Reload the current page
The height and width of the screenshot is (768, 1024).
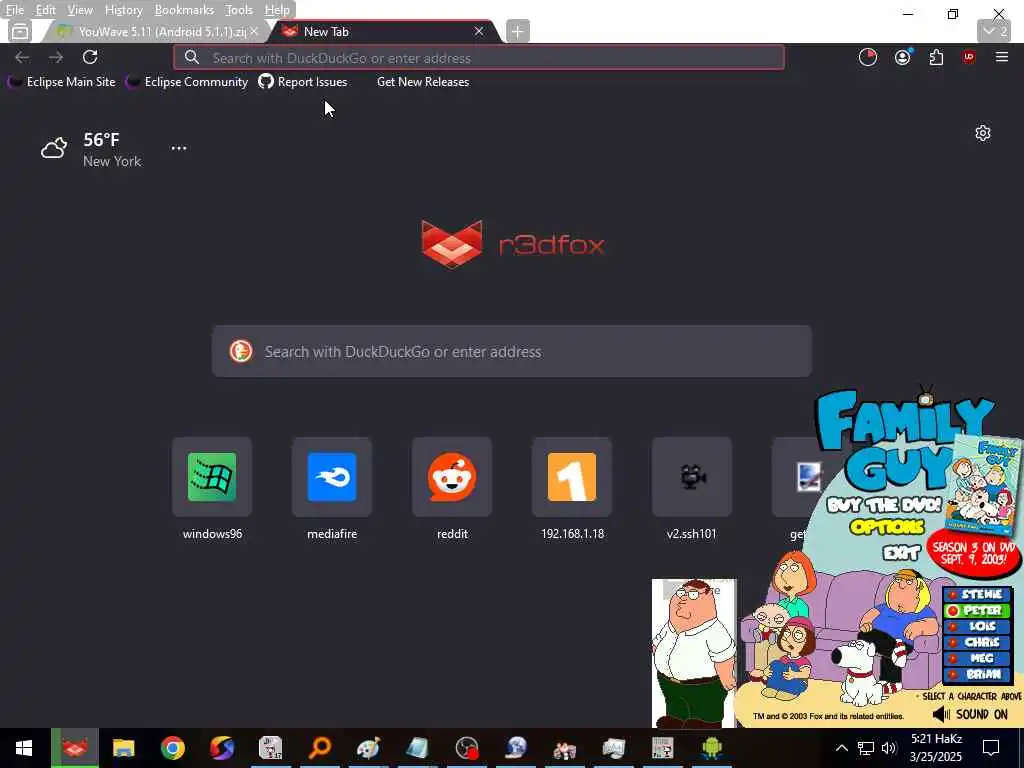click(x=90, y=57)
